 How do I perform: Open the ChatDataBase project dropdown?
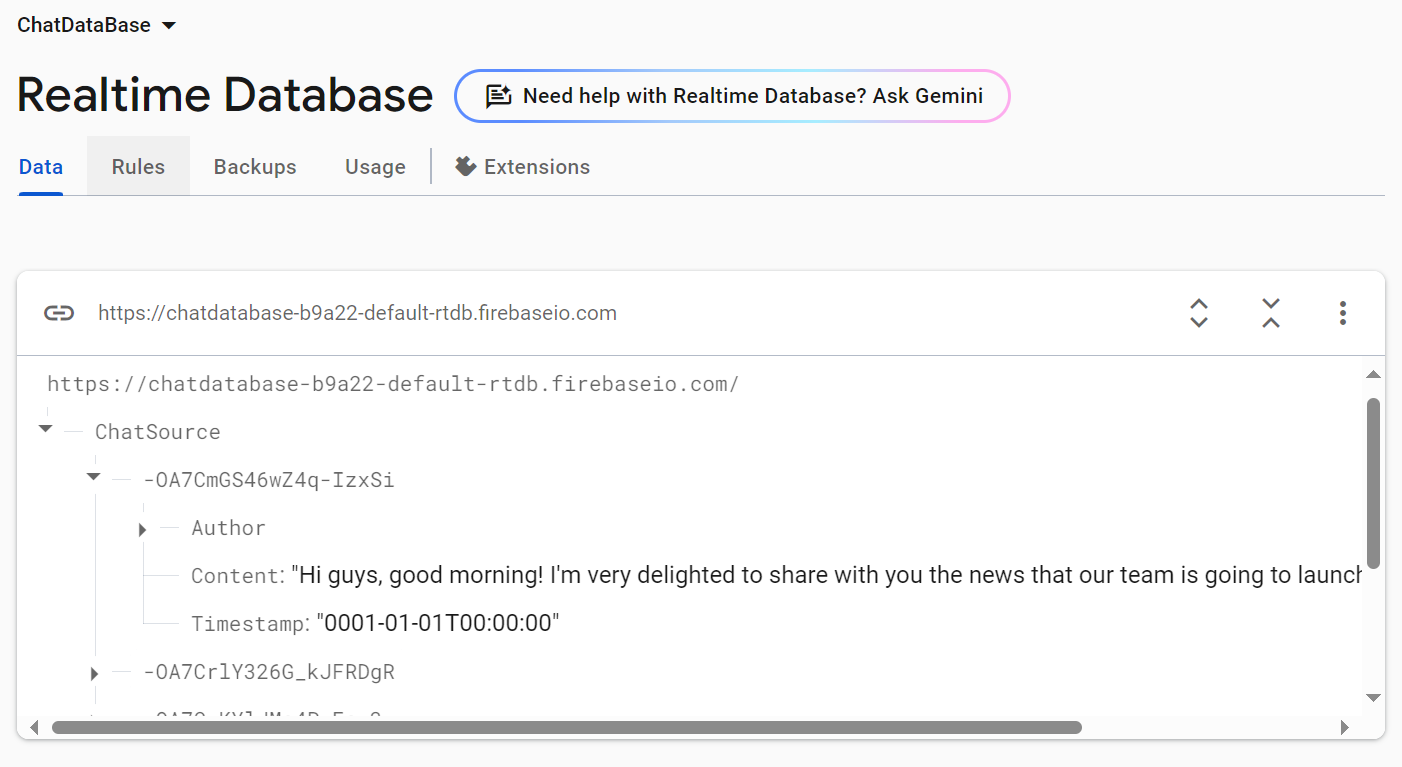[97, 25]
